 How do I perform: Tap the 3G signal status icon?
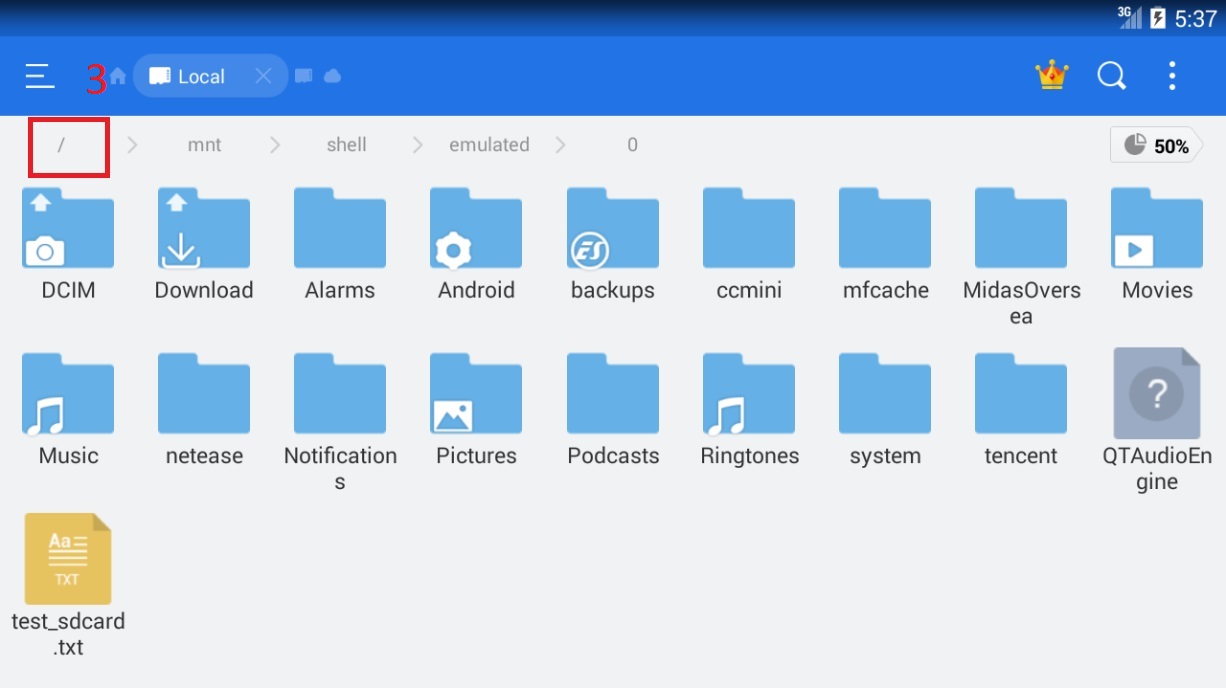point(1129,17)
